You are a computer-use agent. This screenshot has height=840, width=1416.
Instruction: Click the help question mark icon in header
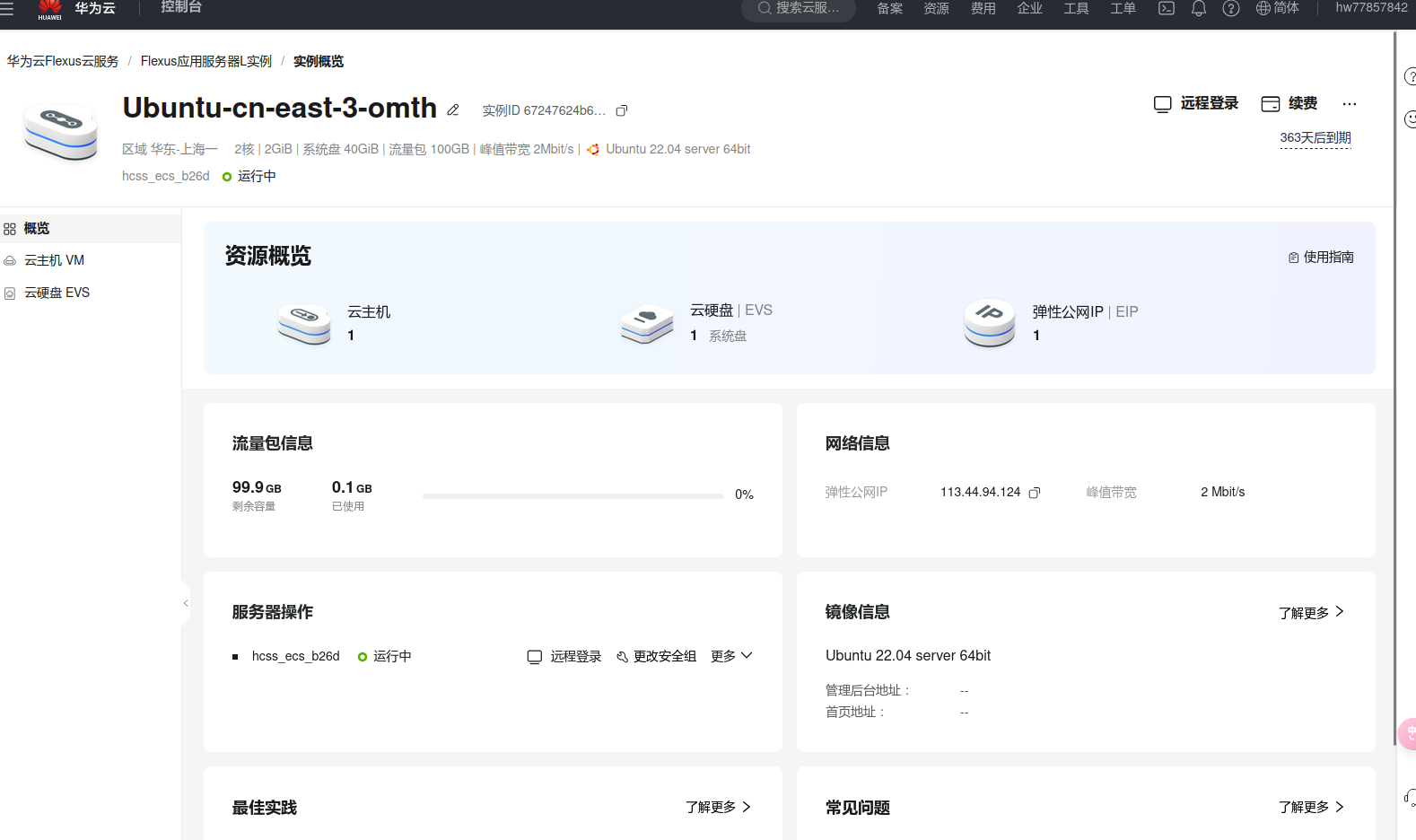click(1230, 9)
